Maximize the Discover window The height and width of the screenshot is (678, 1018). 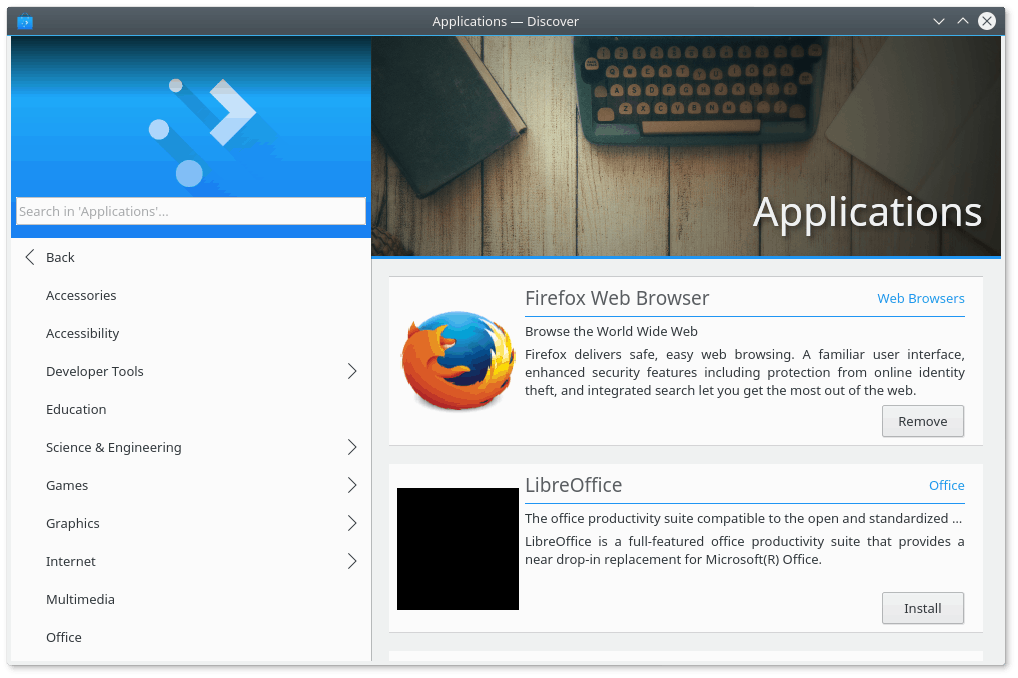(963, 21)
